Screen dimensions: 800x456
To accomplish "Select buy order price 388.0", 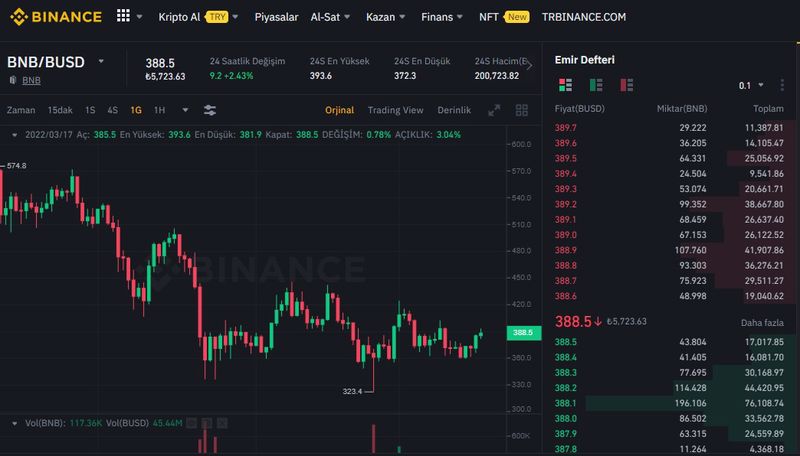I will (566, 418).
